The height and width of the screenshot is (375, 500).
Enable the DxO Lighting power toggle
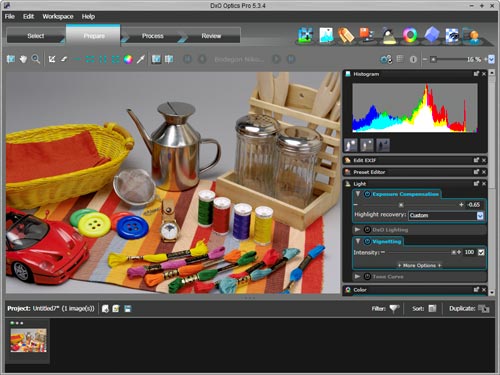tap(367, 230)
